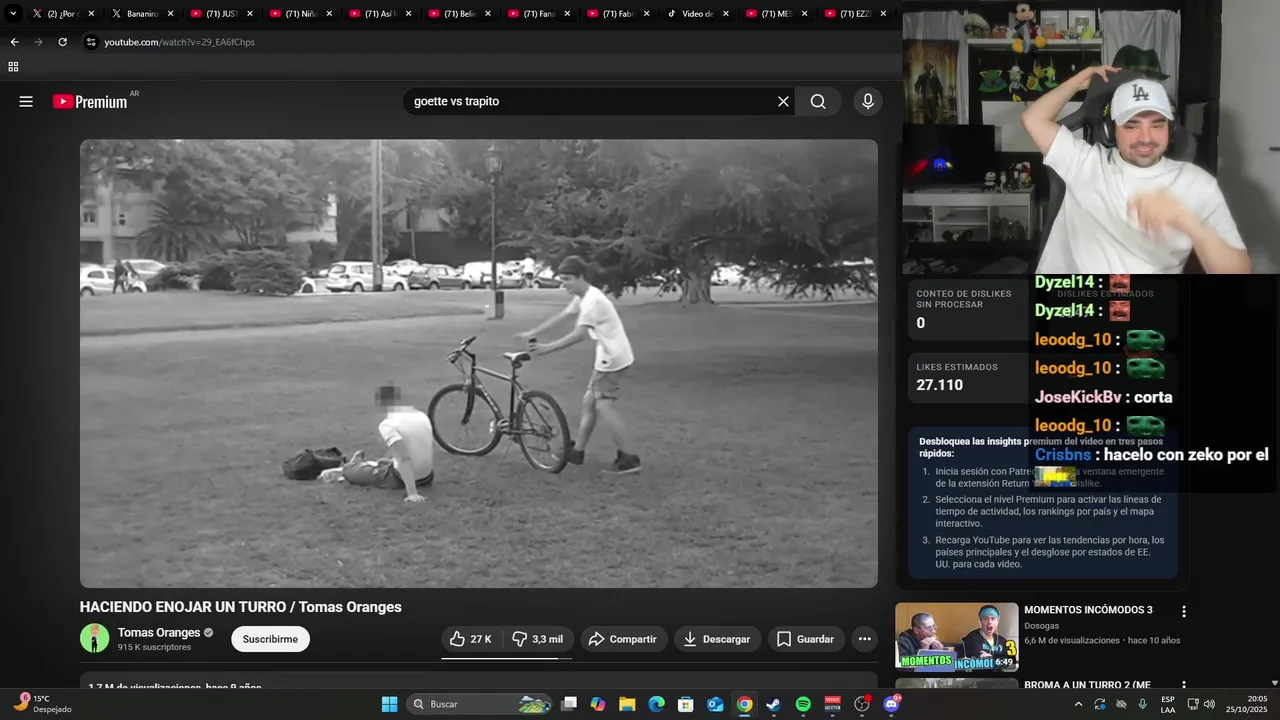Clear the search box text
This screenshot has height=720, width=1280.
783,101
